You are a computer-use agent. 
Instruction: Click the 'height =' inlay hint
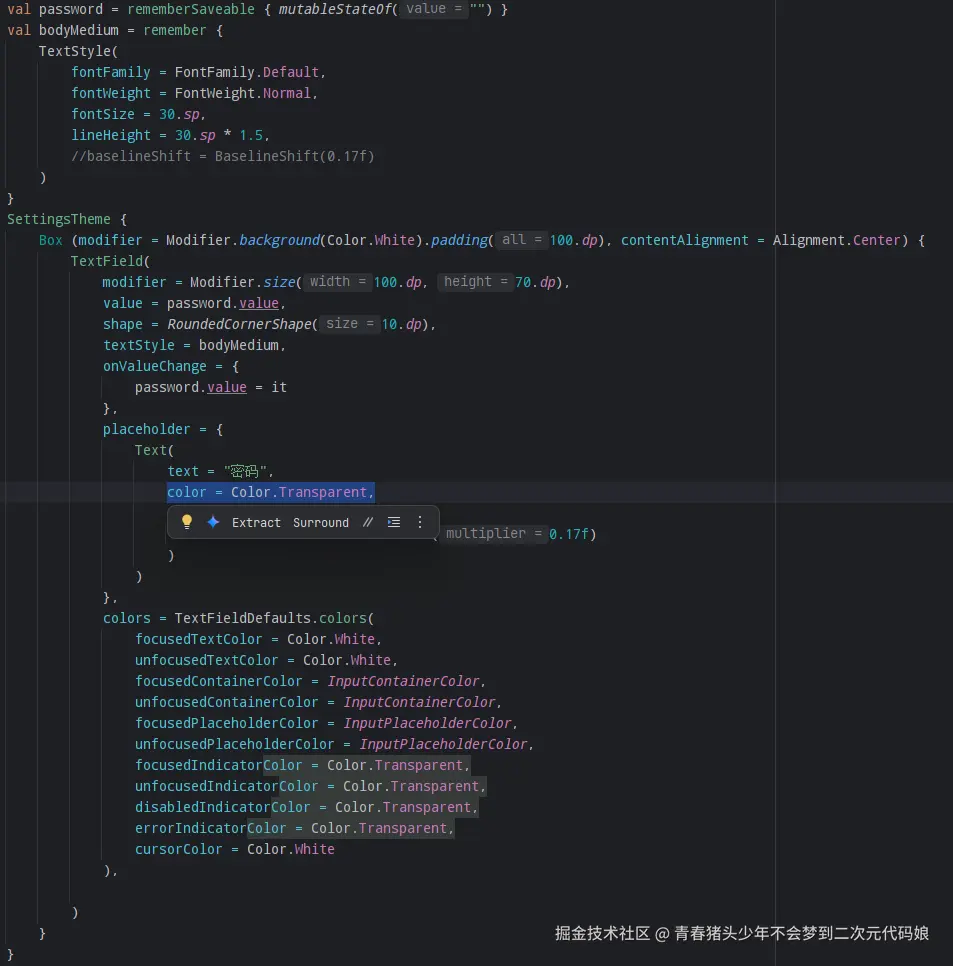coord(475,282)
